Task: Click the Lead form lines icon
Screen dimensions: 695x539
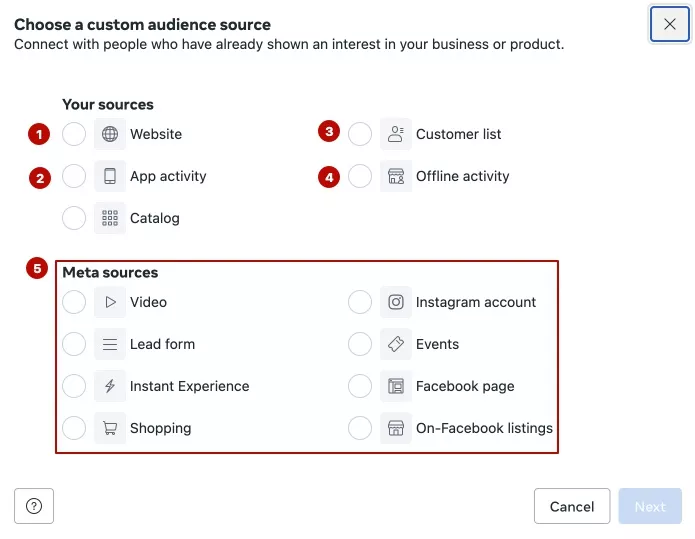Action: 110,344
